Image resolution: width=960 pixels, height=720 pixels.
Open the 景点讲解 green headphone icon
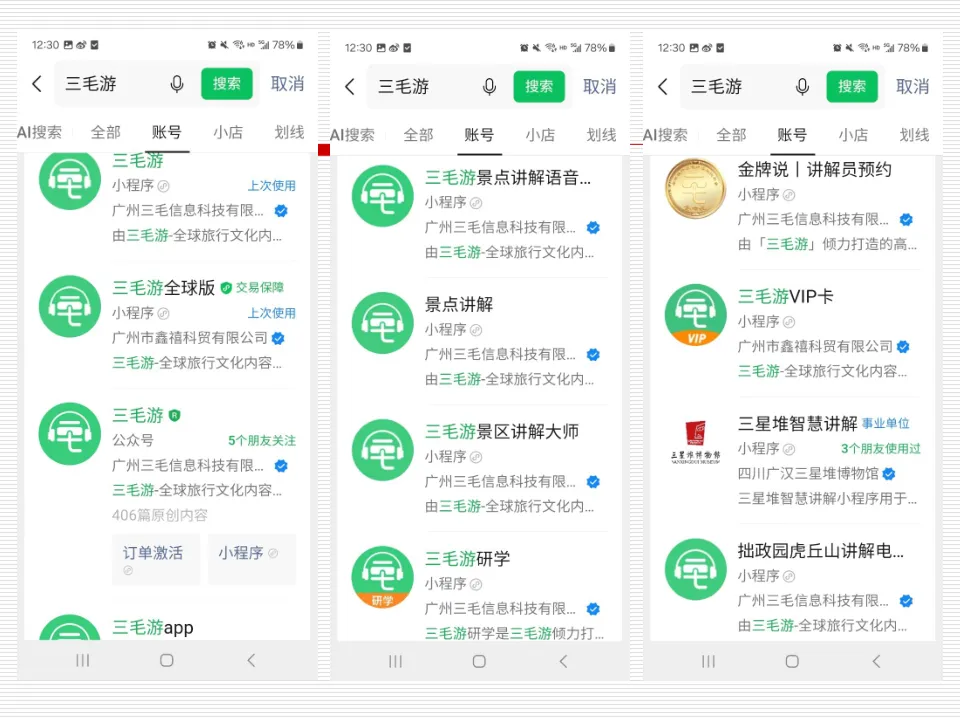(x=381, y=323)
